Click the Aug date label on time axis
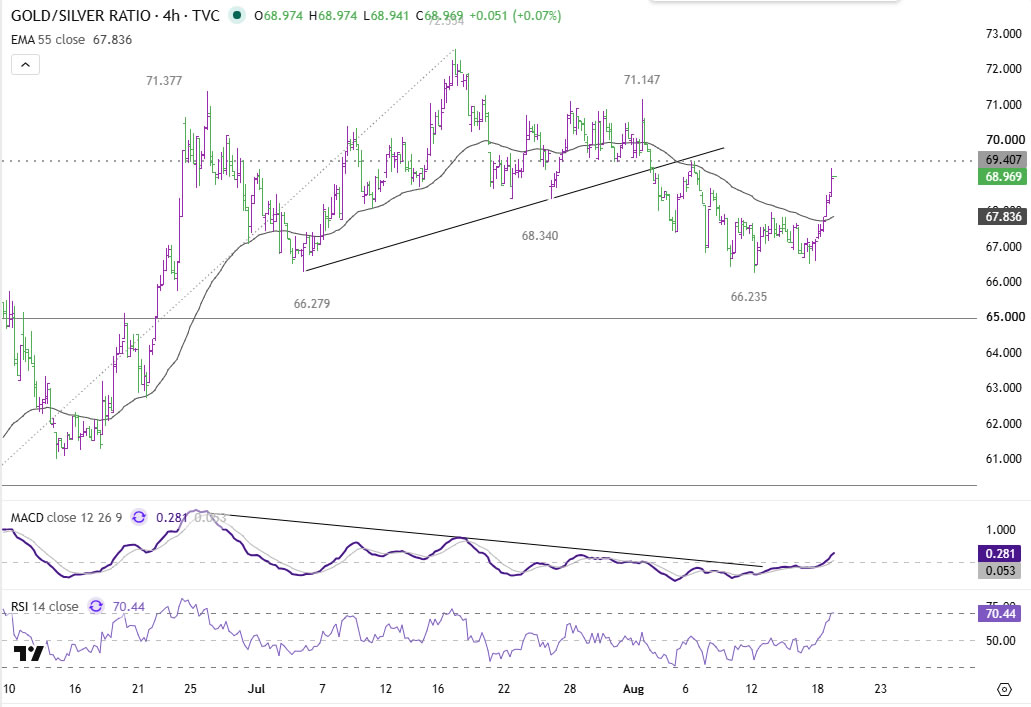The height and width of the screenshot is (707, 1031). (x=633, y=689)
